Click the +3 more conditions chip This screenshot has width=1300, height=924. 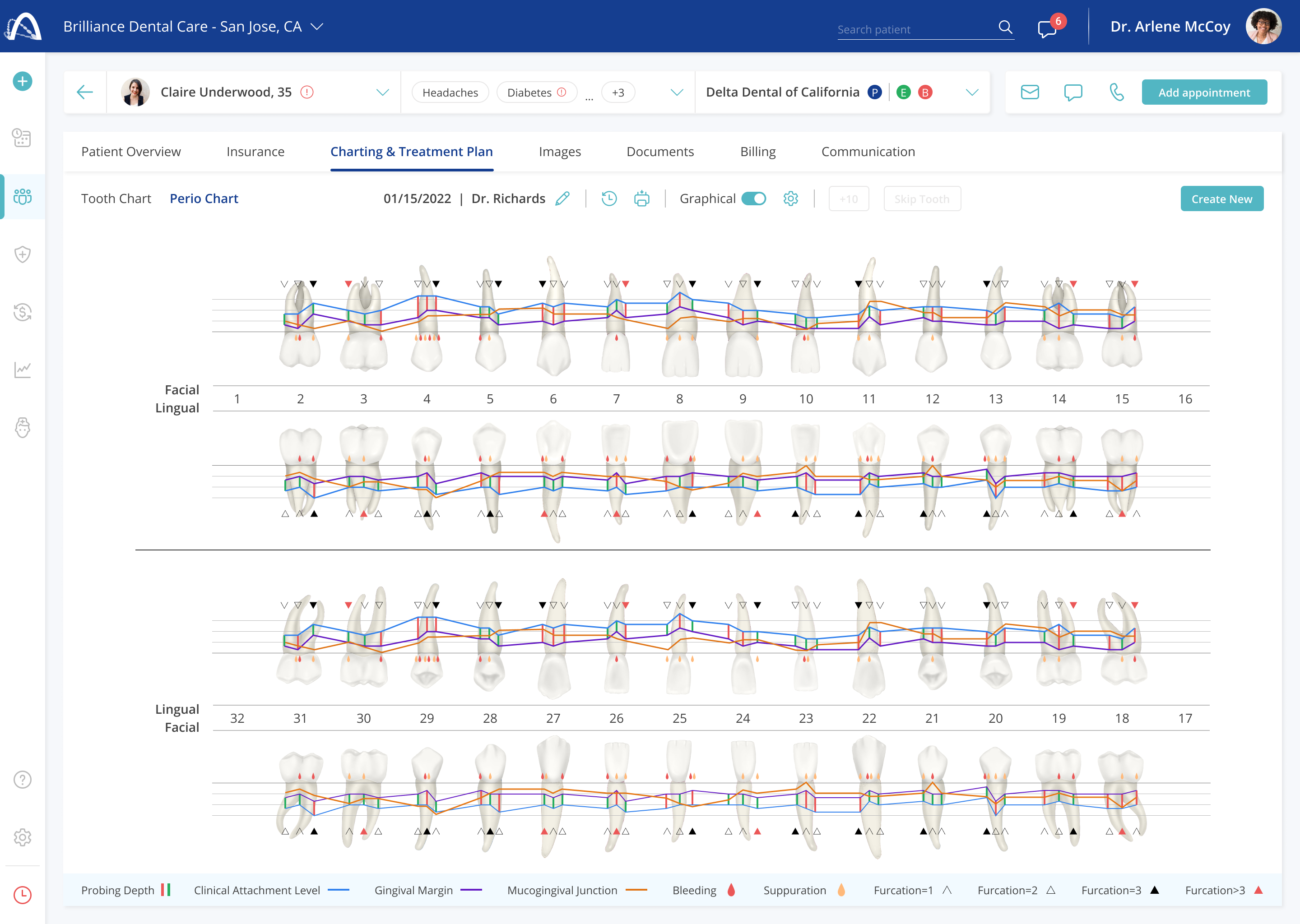tap(618, 92)
